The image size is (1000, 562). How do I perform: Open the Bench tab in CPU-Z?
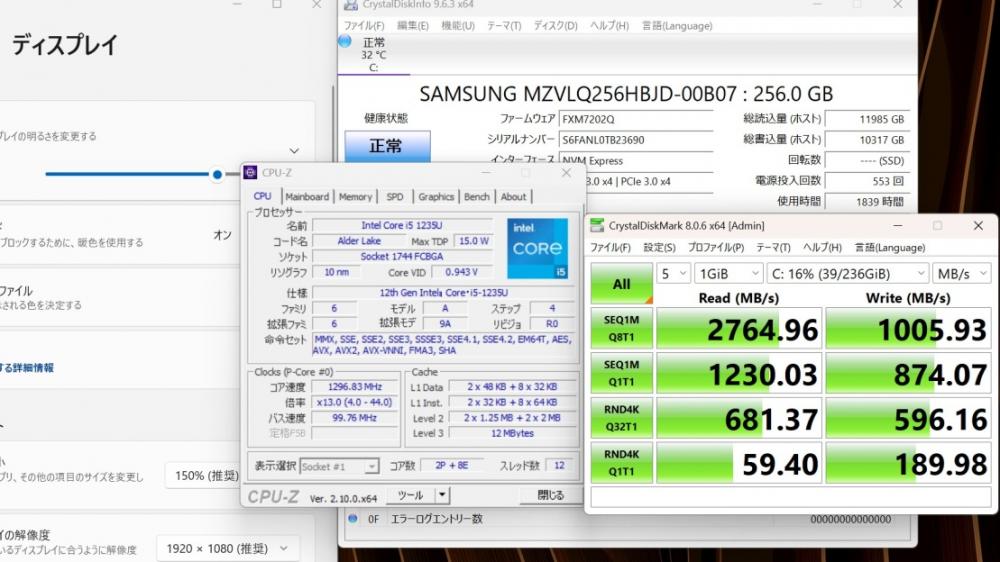tap(477, 197)
